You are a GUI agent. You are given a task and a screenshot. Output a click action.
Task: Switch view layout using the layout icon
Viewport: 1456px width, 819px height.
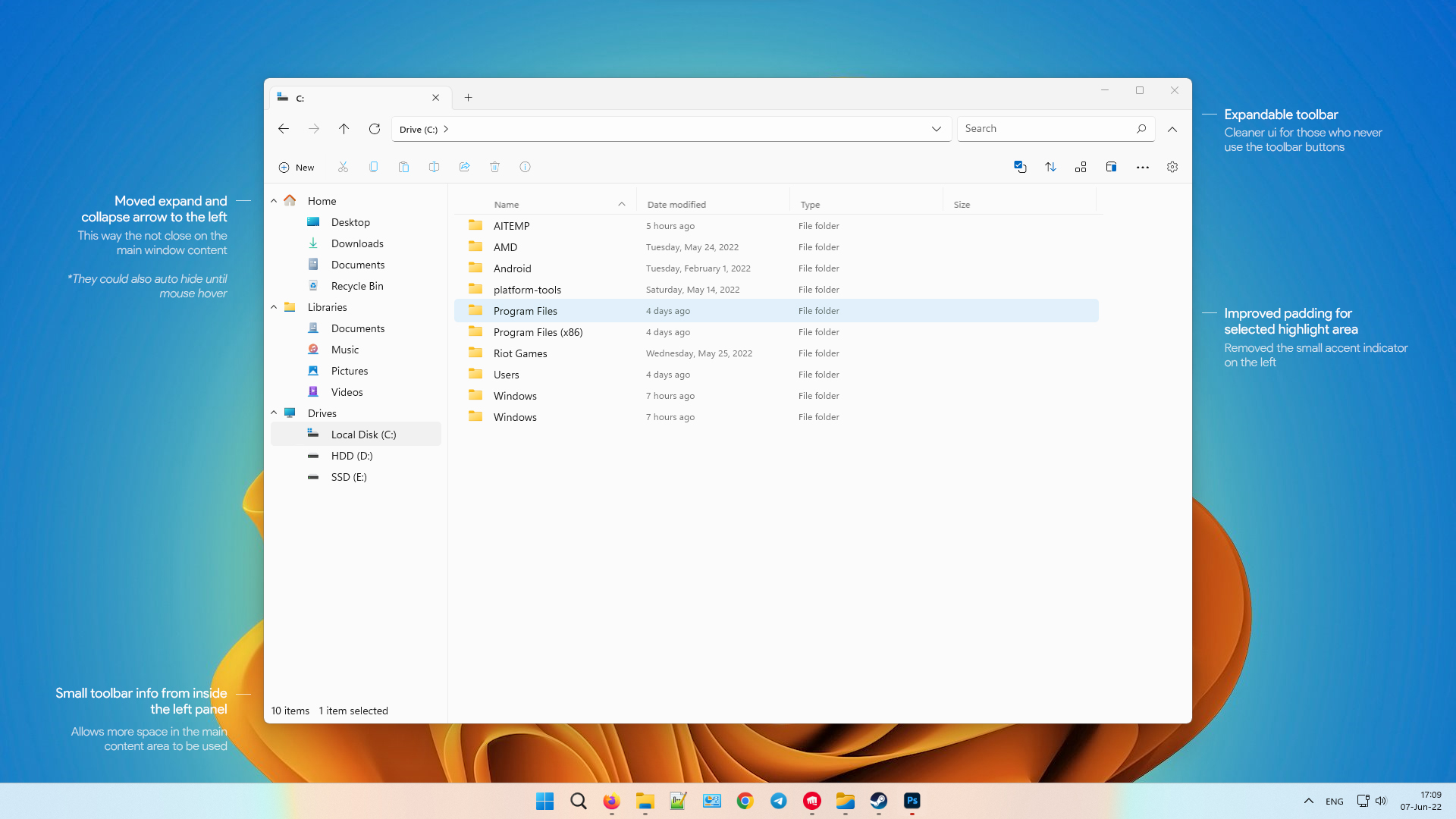click(x=1081, y=167)
